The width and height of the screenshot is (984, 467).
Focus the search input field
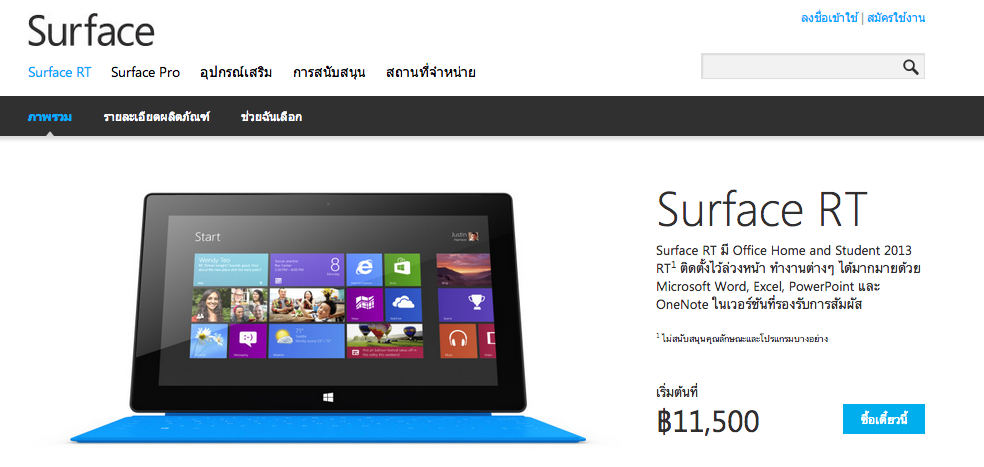click(801, 67)
